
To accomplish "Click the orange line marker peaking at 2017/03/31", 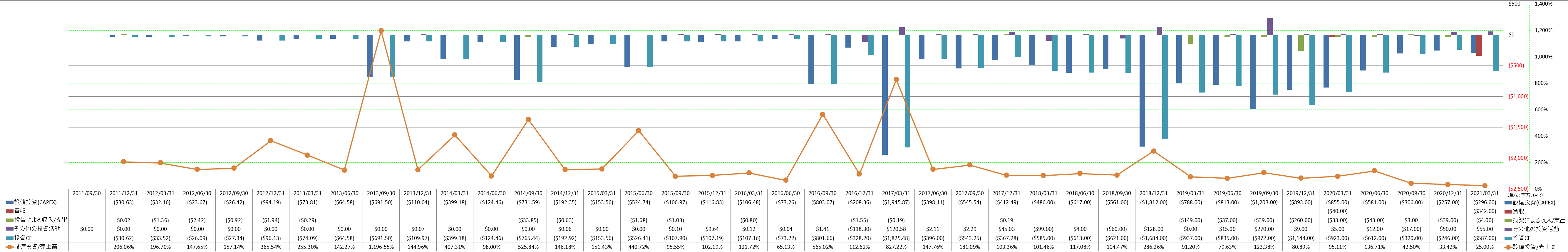I will [x=896, y=79].
